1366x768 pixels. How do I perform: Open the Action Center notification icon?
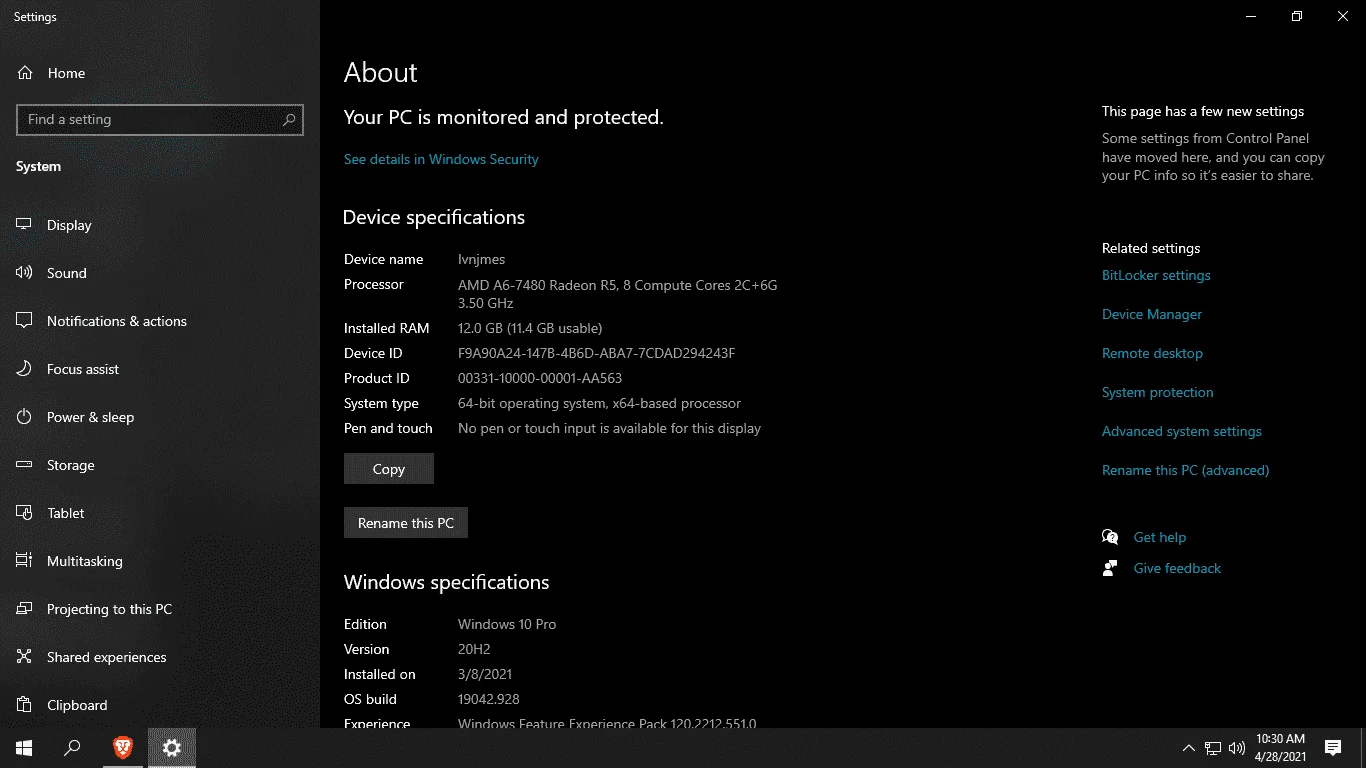coord(1333,748)
